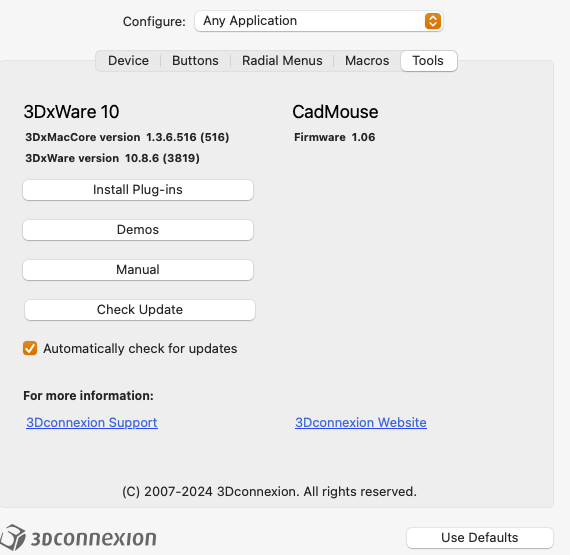Select the Tools tab
The width and height of the screenshot is (570, 555).
tap(428, 61)
